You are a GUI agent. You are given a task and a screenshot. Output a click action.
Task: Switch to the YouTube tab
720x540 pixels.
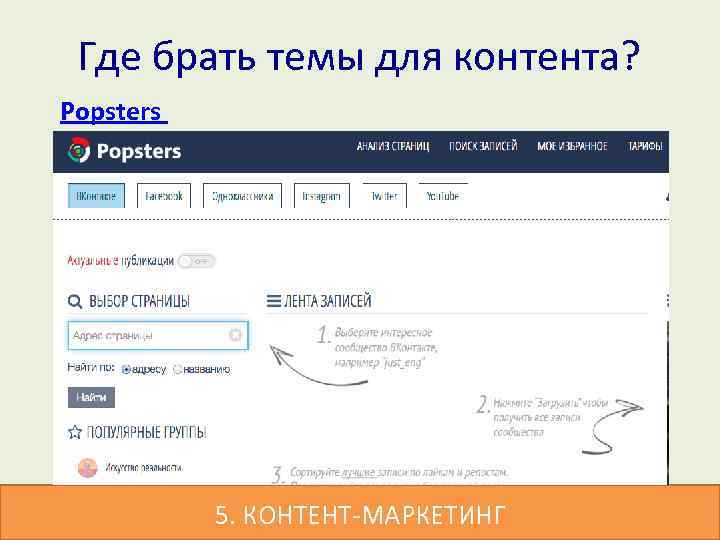point(443,196)
